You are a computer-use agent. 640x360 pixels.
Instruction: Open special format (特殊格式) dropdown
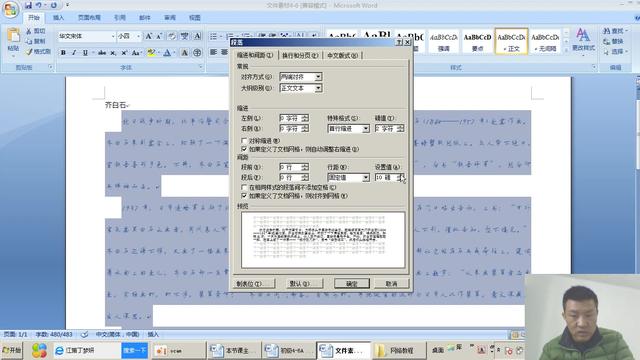[366, 129]
